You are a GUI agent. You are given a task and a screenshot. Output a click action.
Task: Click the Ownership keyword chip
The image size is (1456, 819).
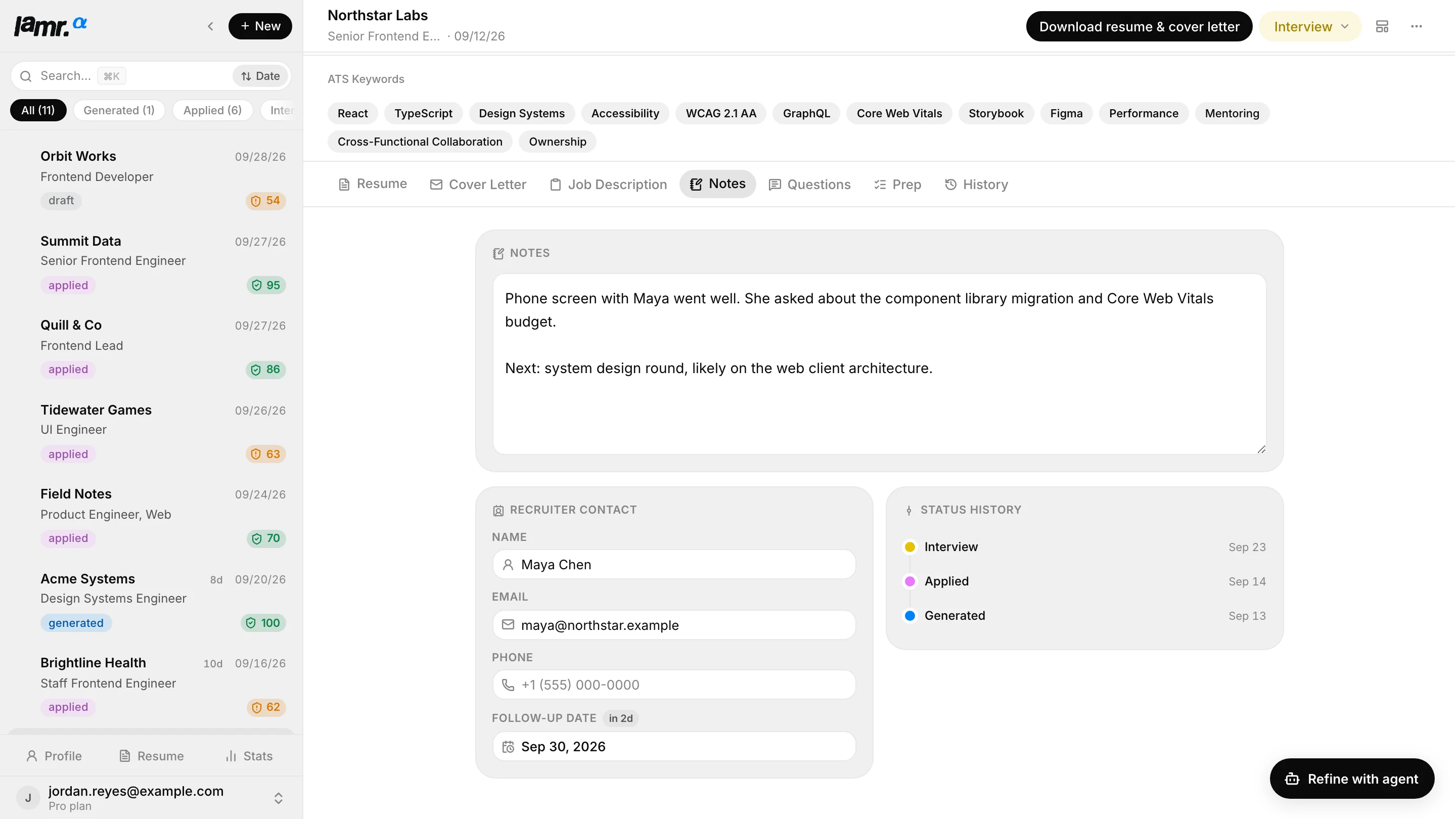coord(557,142)
